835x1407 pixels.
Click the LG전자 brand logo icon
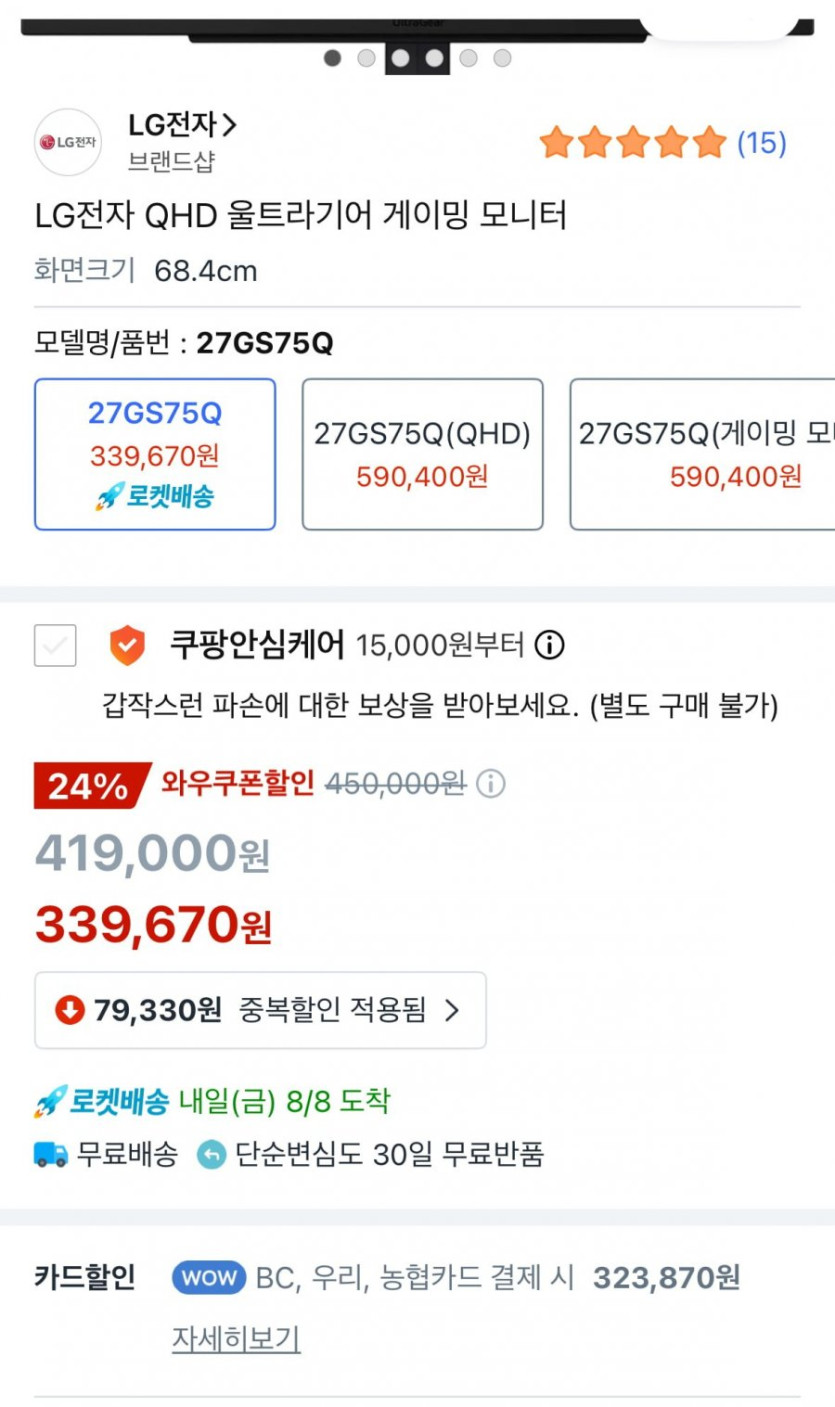point(68,142)
